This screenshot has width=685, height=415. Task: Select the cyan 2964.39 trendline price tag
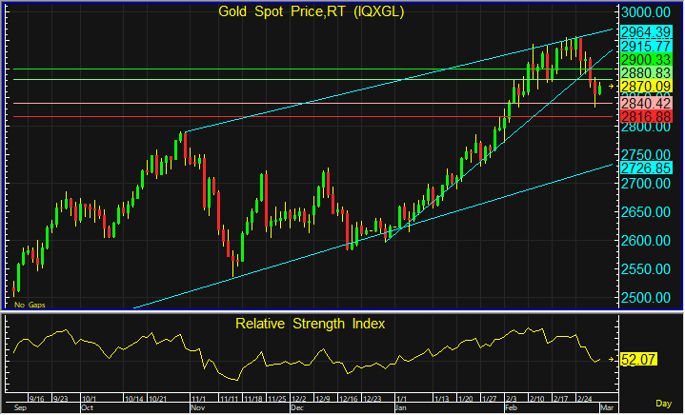click(646, 32)
